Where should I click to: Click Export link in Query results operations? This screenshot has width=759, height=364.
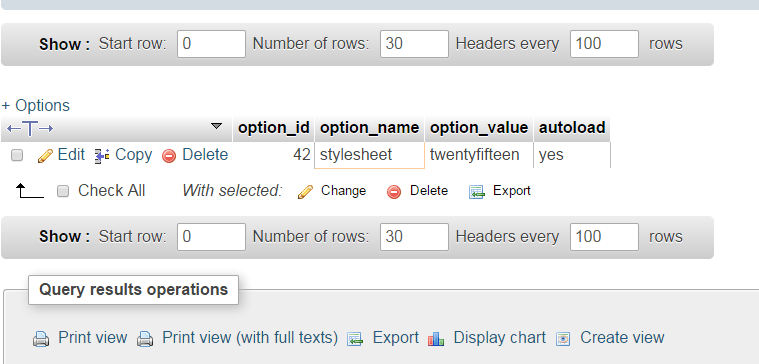pyautogui.click(x=396, y=337)
